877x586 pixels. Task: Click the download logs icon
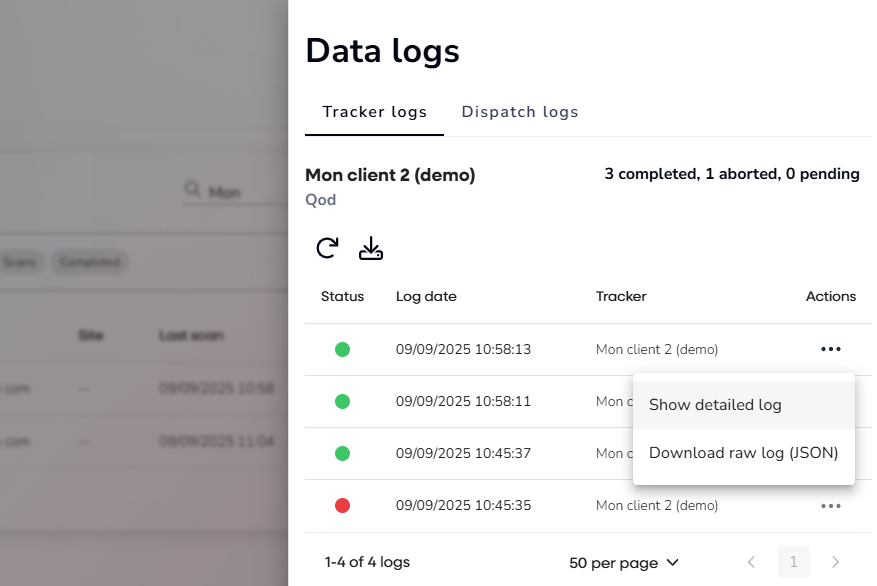[371, 248]
